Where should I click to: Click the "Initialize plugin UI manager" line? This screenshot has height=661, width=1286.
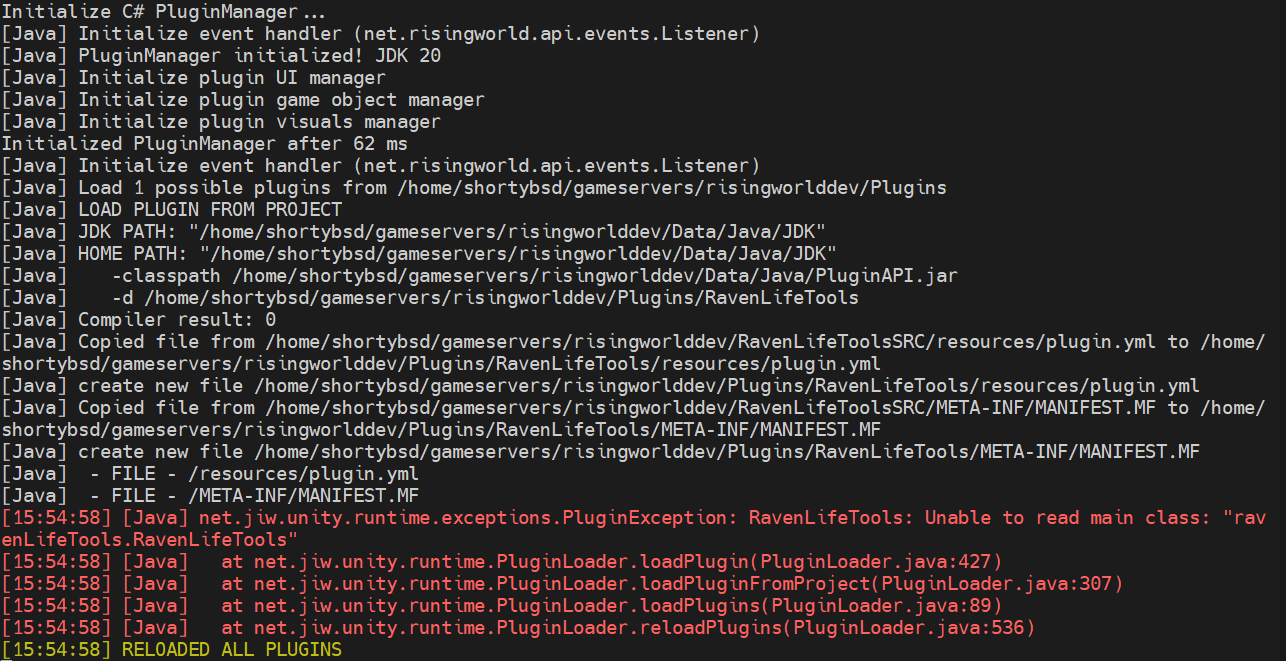pyautogui.click(x=232, y=78)
